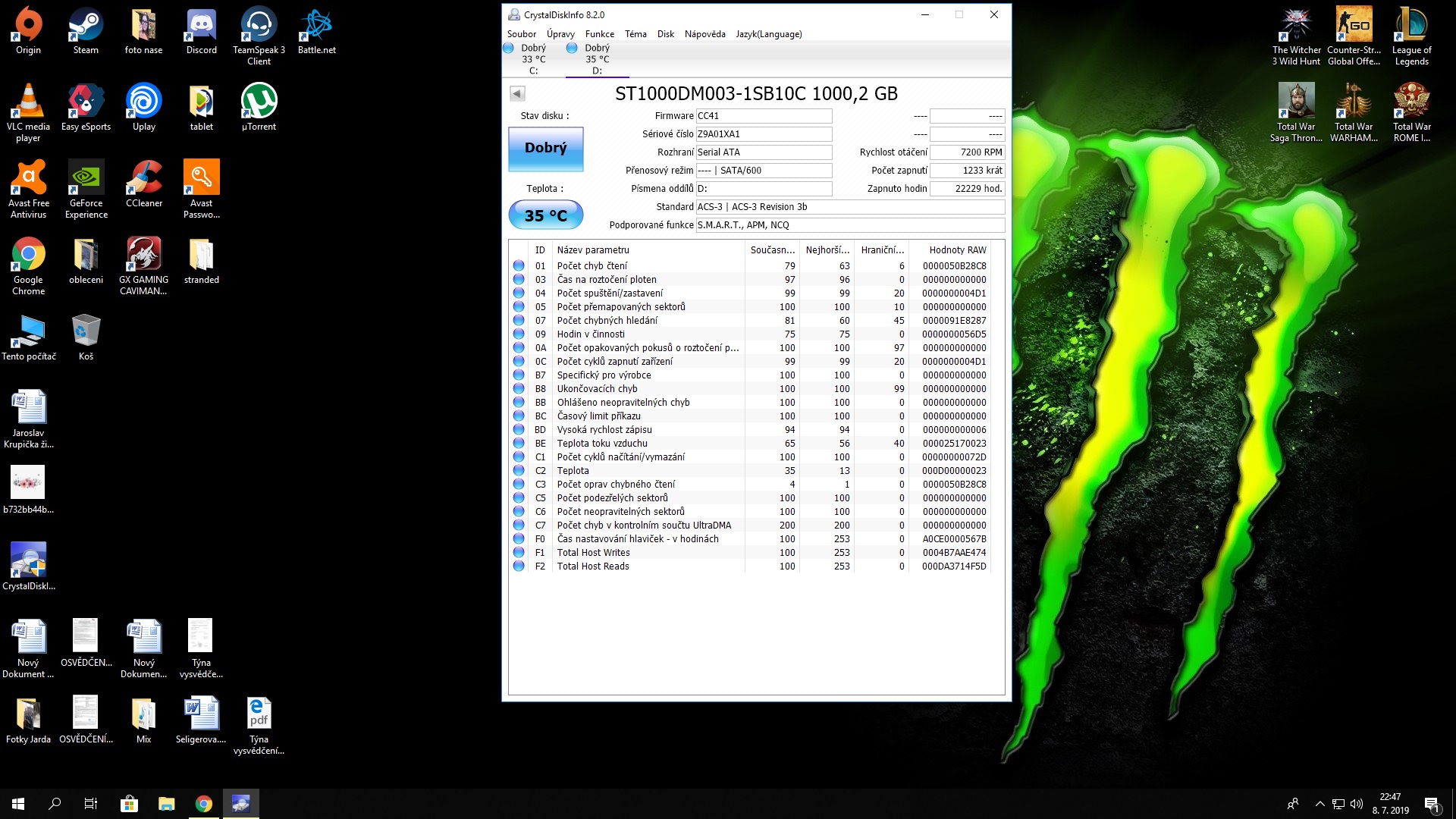This screenshot has width=1456, height=819.
Task: Click the previous disk arrow button
Action: click(x=517, y=93)
